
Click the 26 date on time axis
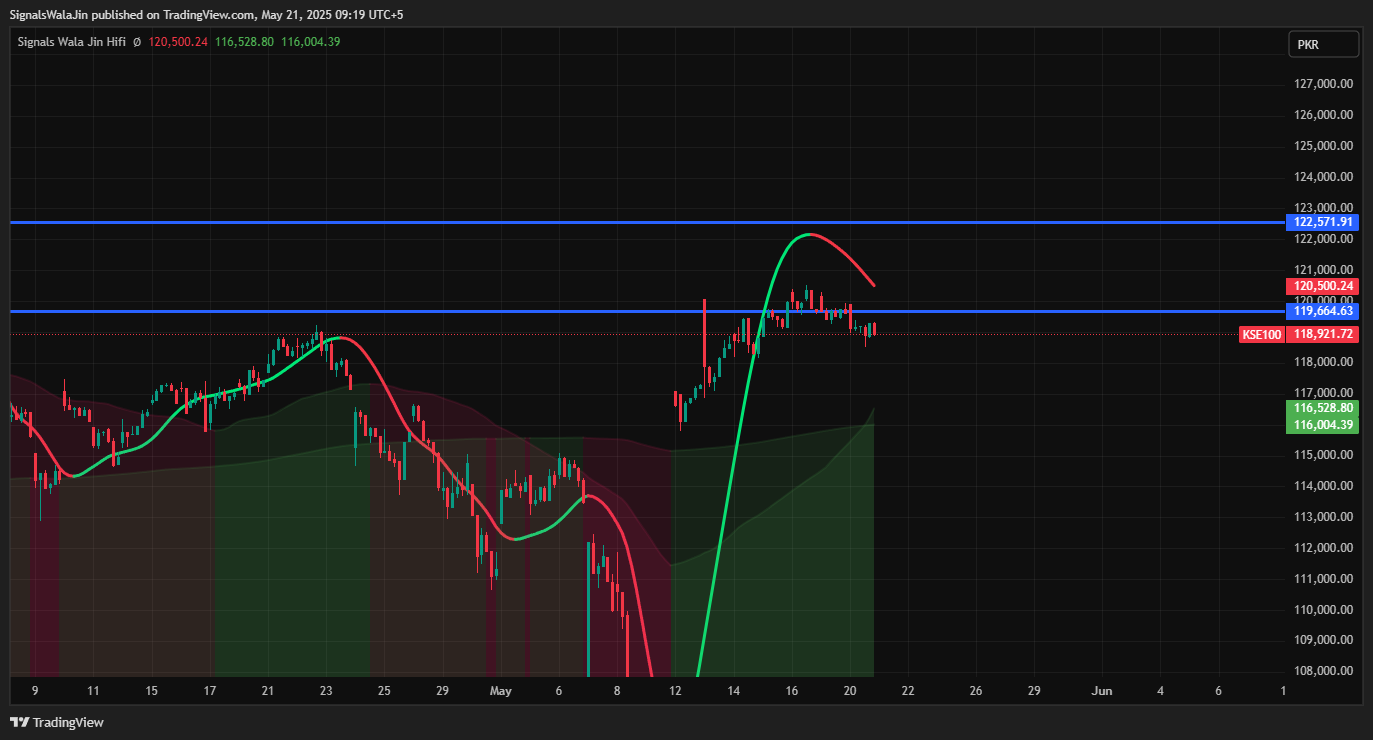(x=976, y=691)
